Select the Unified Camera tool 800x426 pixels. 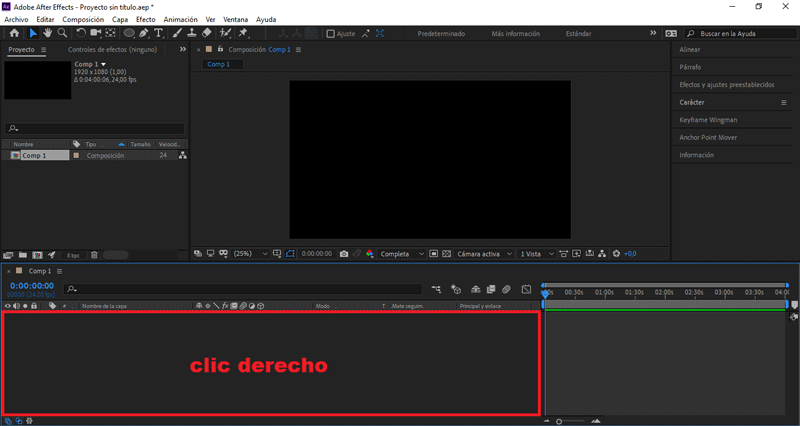(x=95, y=33)
